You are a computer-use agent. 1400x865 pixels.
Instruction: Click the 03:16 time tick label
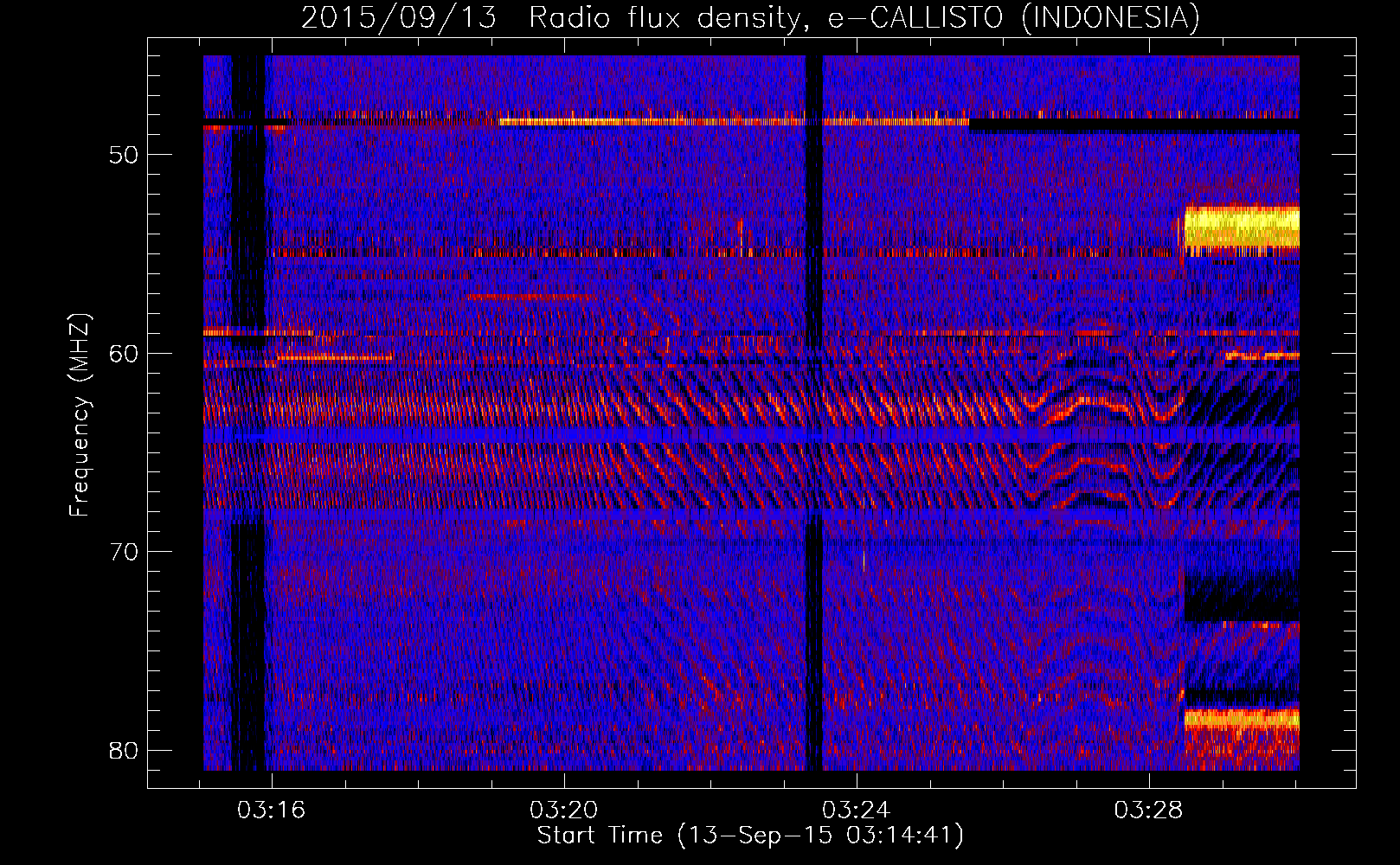(x=272, y=811)
